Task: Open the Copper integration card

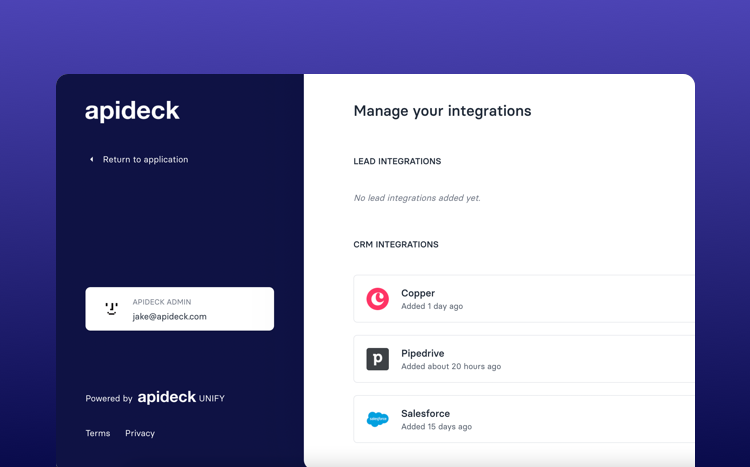Action: coord(524,299)
